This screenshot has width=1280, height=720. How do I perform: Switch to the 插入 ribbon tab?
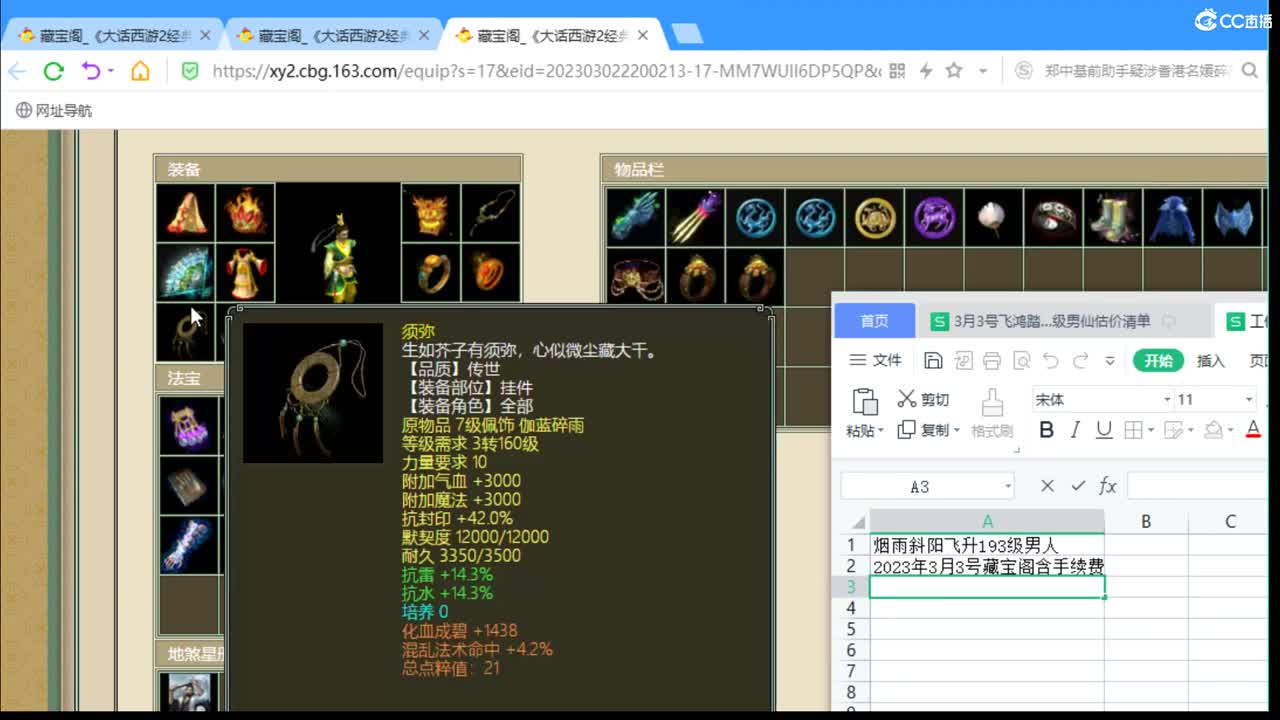click(x=1213, y=360)
